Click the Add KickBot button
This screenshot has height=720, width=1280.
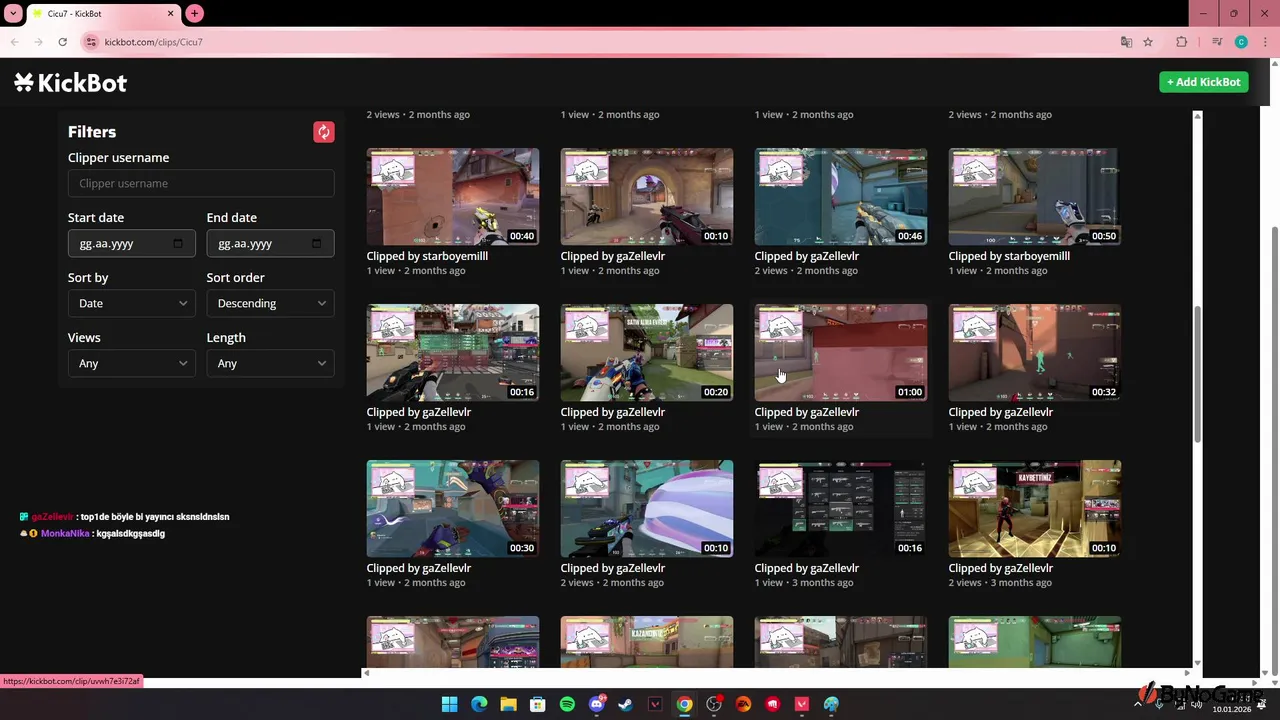tap(1204, 82)
